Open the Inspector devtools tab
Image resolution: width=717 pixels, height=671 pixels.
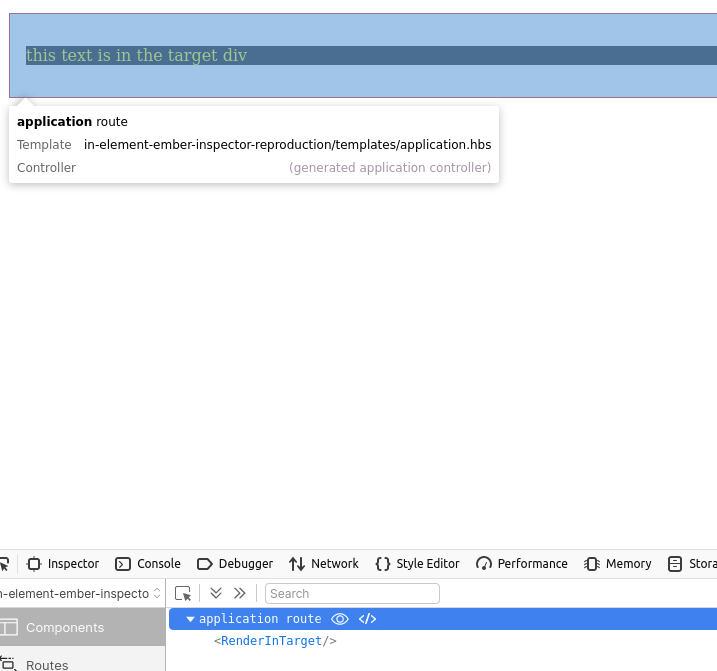[63, 564]
